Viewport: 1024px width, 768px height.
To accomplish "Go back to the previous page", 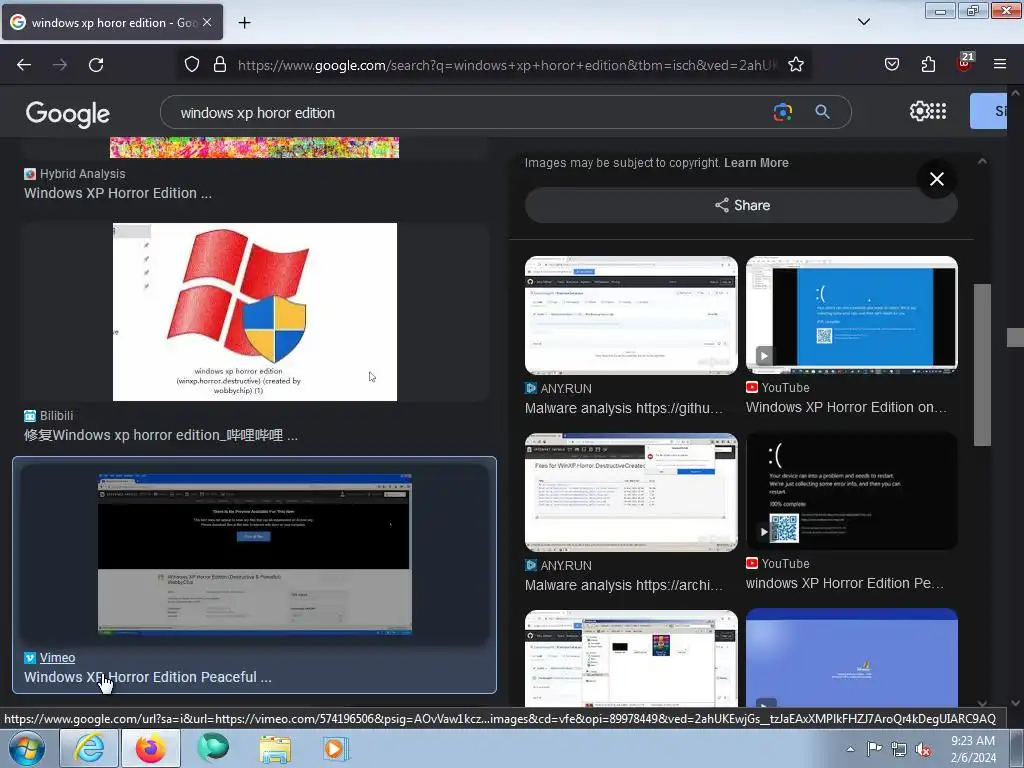I will [x=24, y=65].
